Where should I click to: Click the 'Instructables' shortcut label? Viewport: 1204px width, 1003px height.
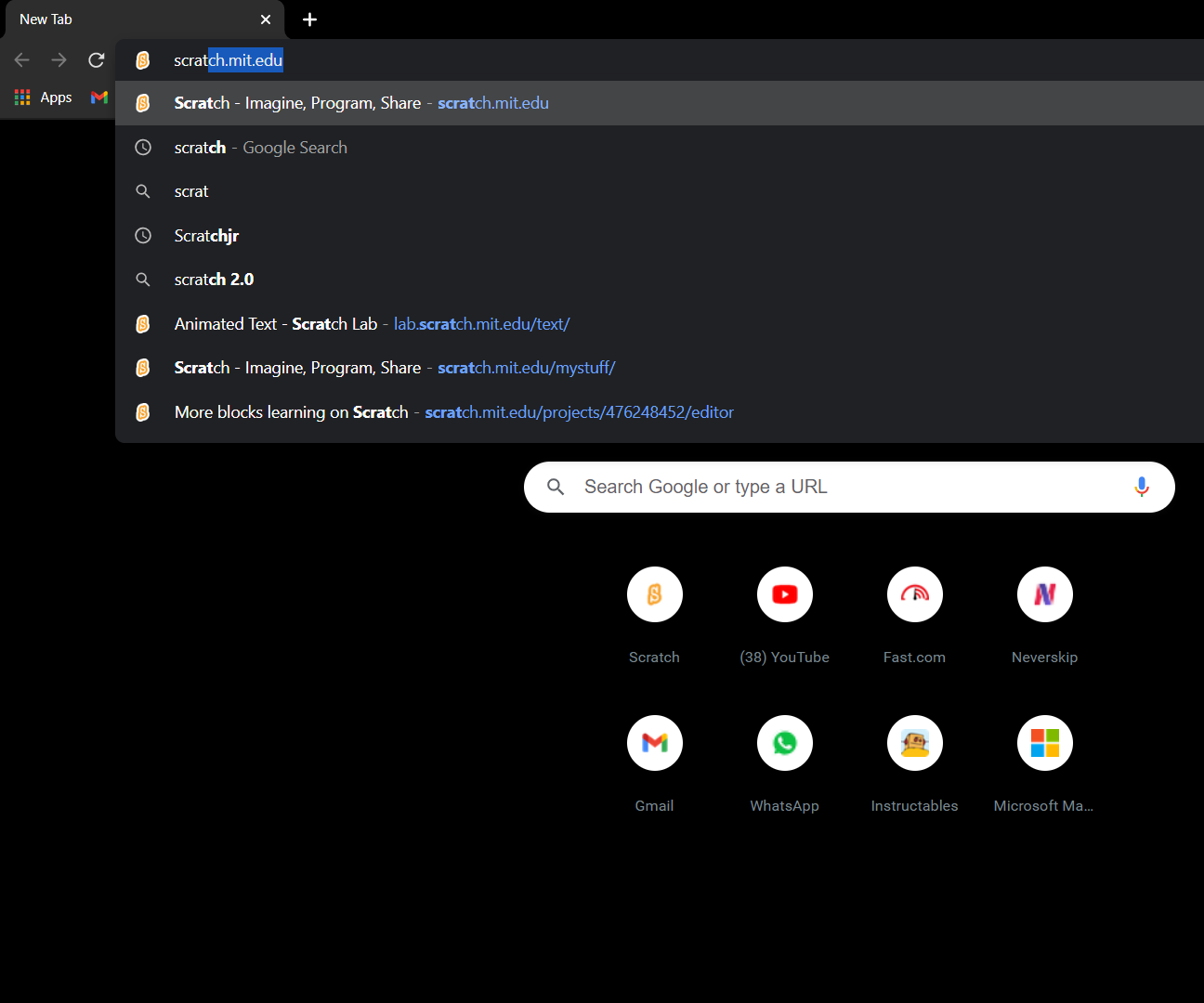[915, 806]
